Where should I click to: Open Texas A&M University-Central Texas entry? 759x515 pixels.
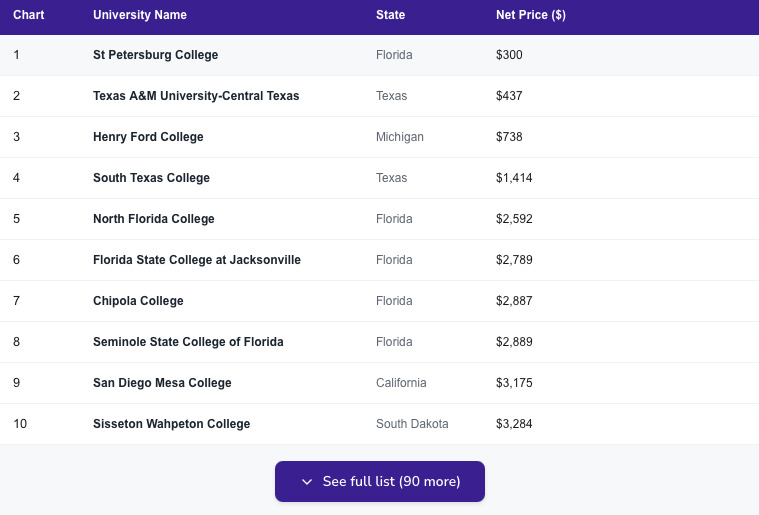[196, 96]
